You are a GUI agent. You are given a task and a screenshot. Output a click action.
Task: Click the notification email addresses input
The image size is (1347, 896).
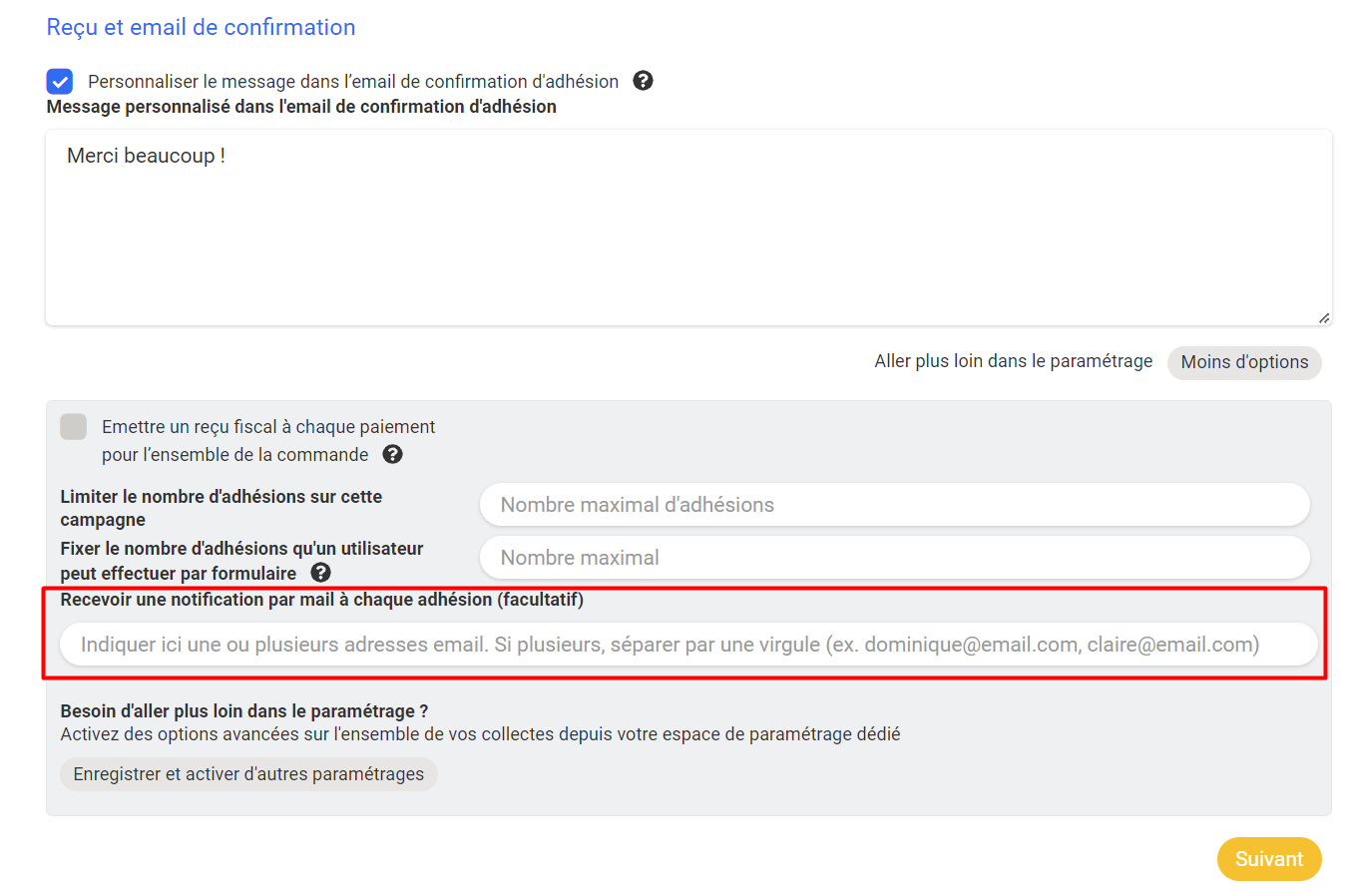click(x=688, y=645)
